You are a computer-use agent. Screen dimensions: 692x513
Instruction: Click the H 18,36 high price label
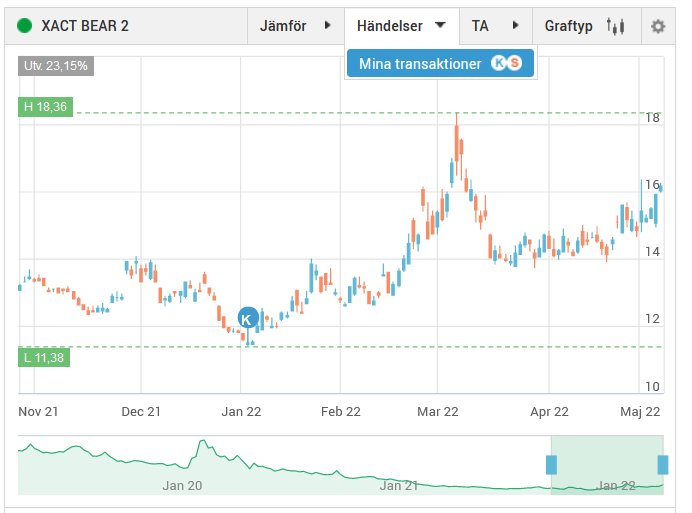[x=45, y=107]
